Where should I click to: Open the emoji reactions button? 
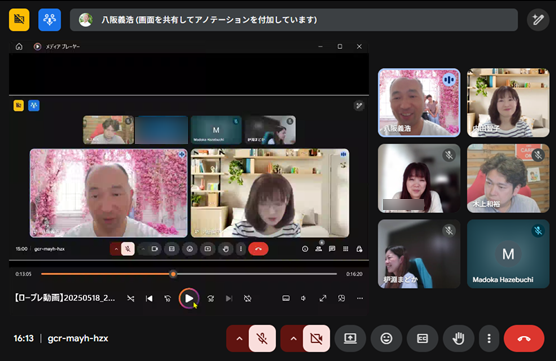(x=386, y=338)
